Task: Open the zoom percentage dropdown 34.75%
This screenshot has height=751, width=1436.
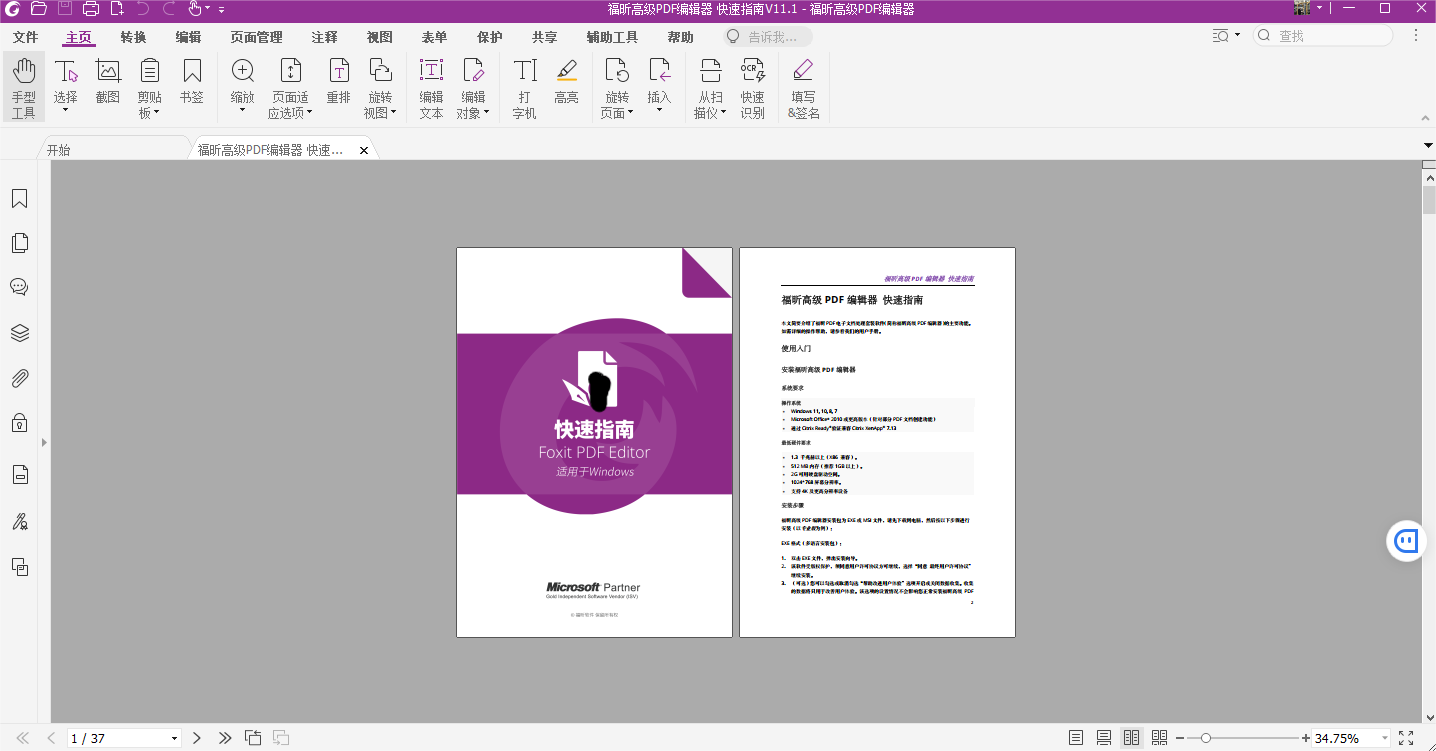Action: click(1385, 739)
